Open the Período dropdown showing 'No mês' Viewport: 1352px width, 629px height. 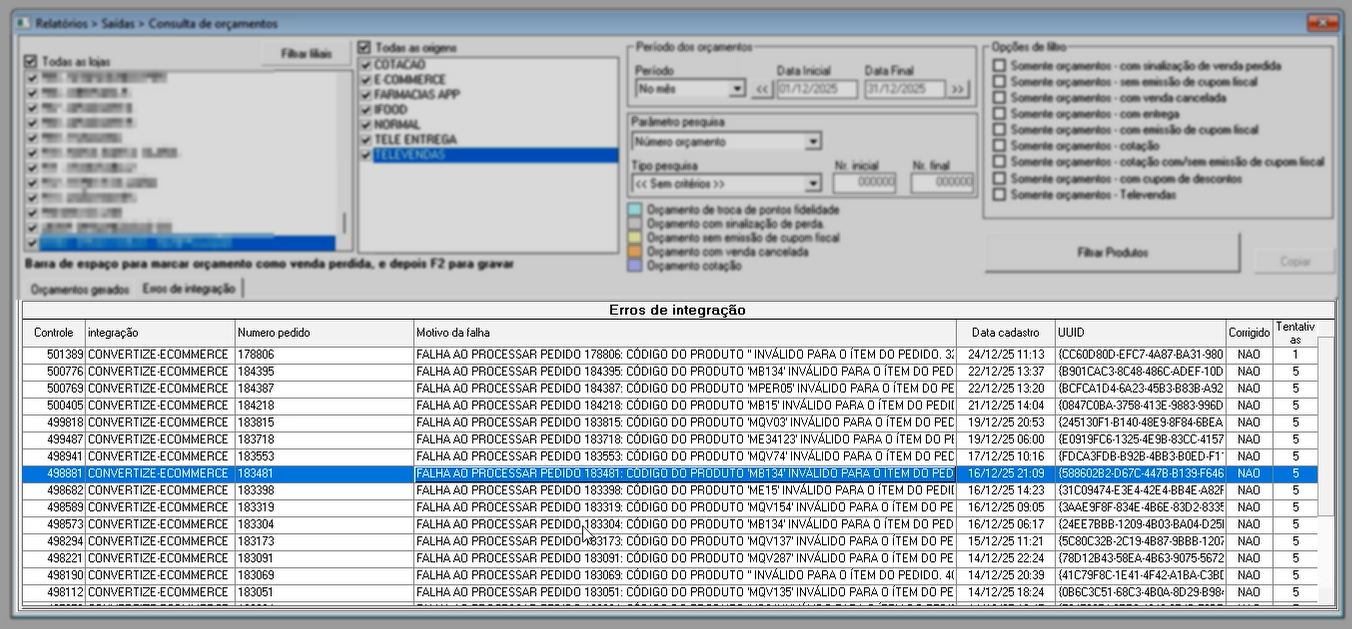tap(691, 89)
